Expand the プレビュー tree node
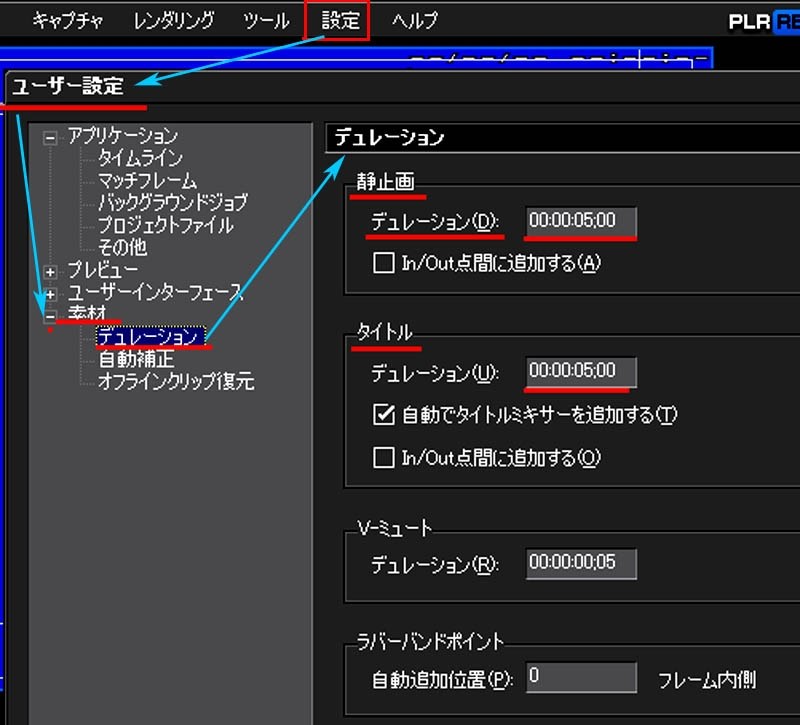 click(x=50, y=272)
